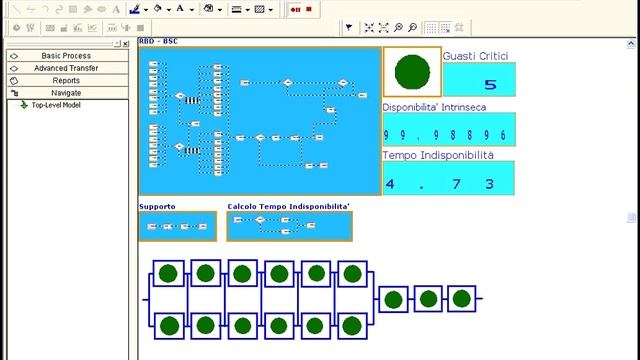Click the Resource animation icon
This screenshot has height=360, width=640.
126,28
